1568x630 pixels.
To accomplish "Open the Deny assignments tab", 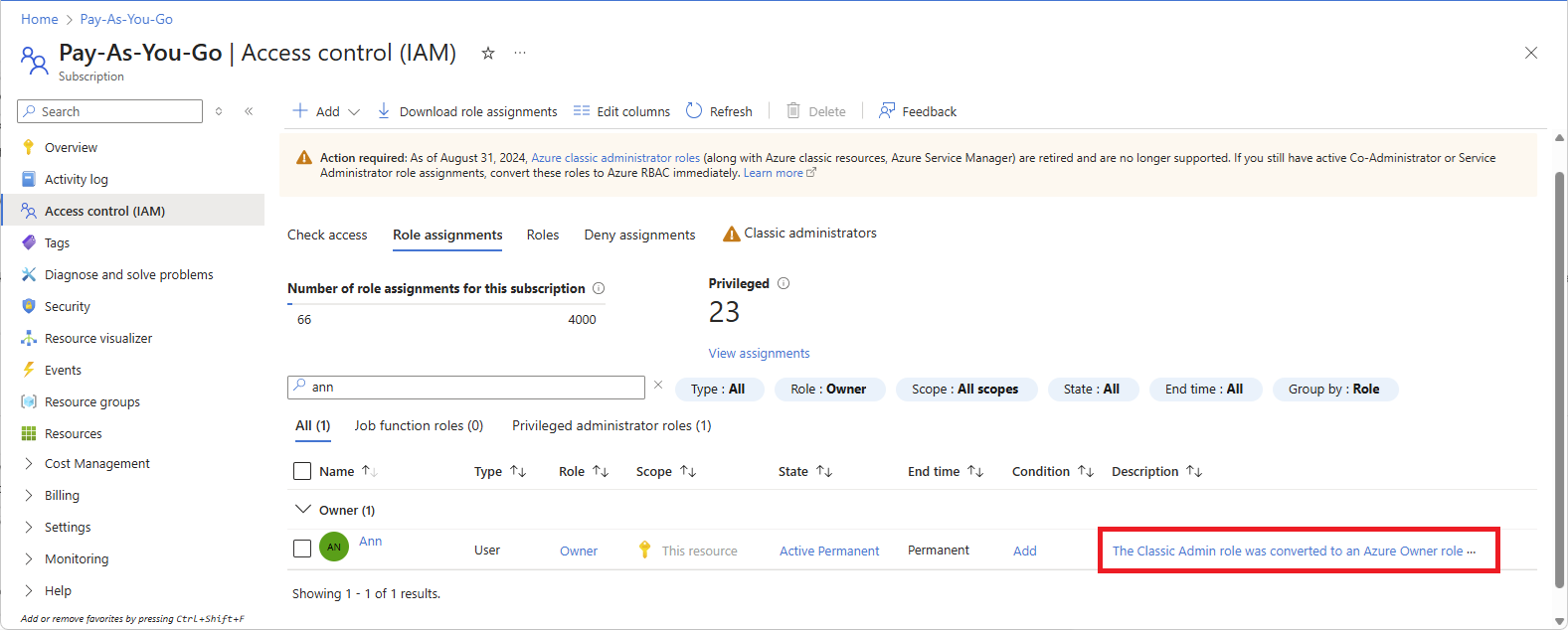I will point(639,235).
